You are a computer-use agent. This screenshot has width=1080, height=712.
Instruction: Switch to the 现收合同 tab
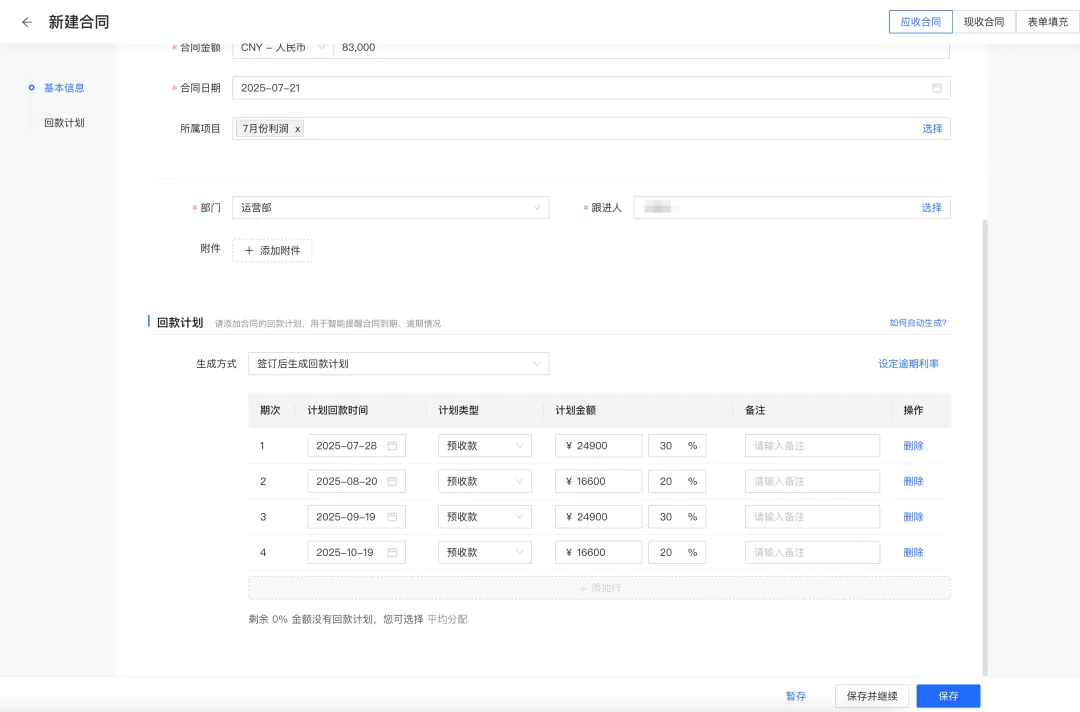[x=985, y=21]
